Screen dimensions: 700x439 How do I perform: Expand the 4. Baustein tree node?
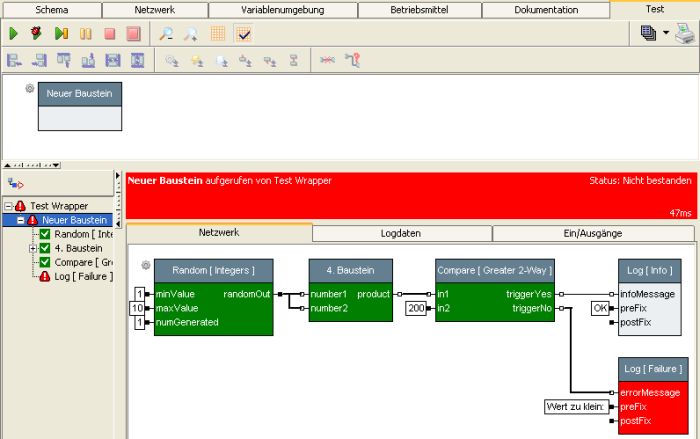click(33, 248)
